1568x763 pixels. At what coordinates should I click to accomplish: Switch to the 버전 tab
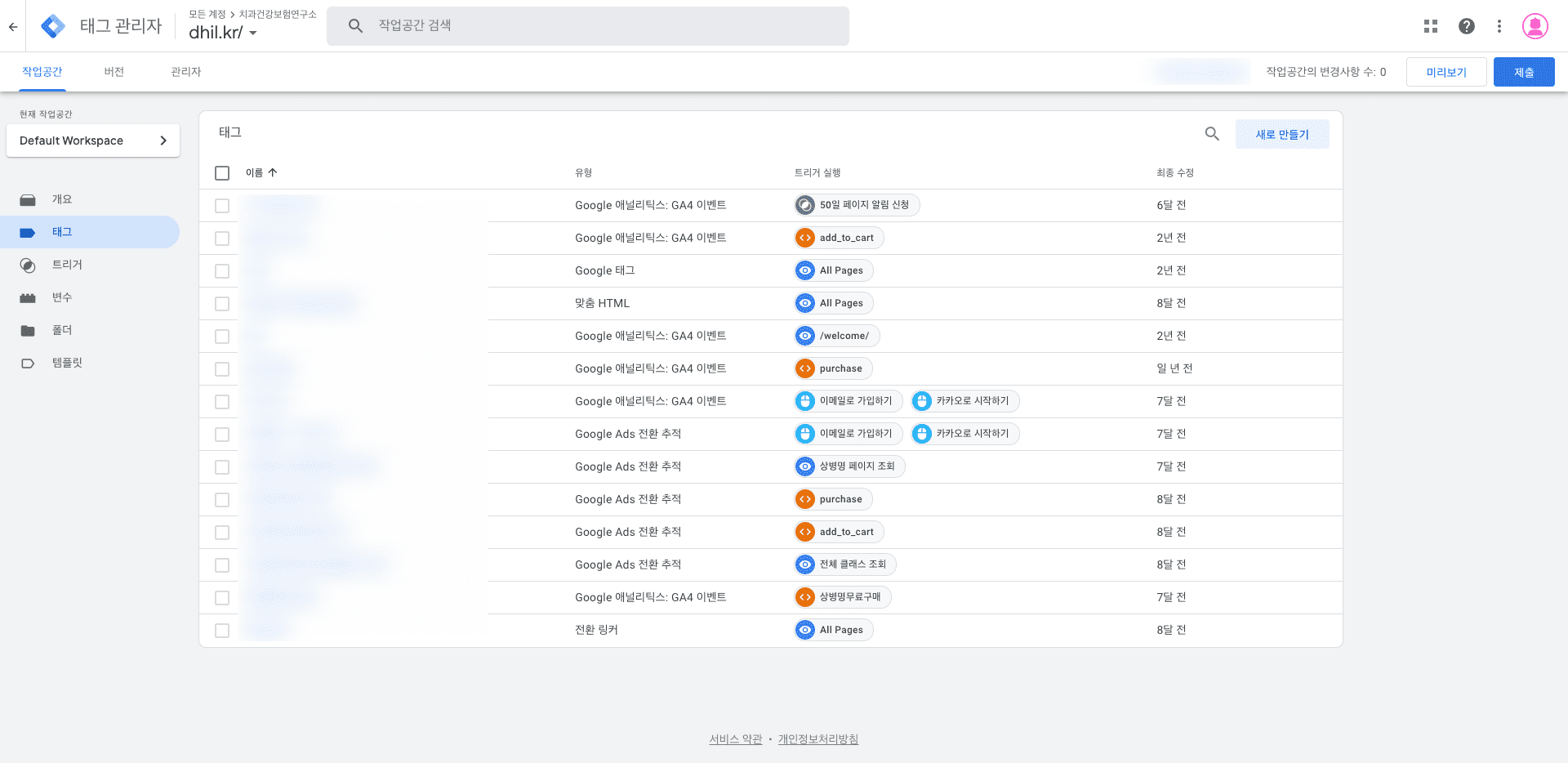(114, 72)
